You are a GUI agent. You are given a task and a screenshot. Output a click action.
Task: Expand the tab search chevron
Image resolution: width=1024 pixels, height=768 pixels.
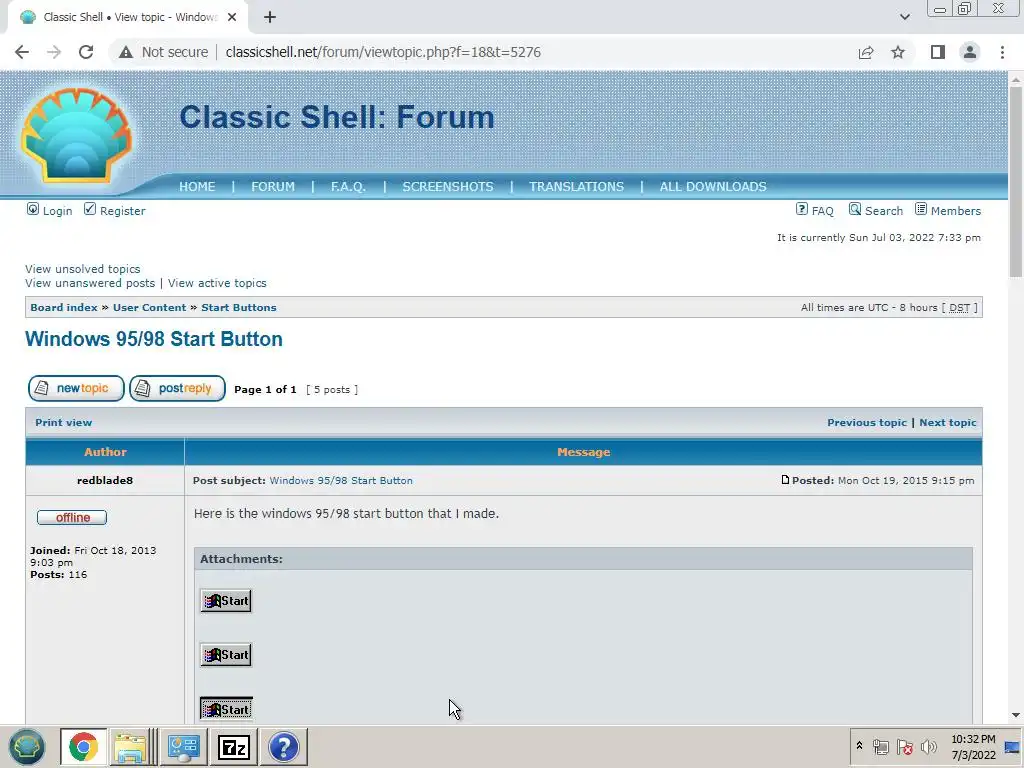904,17
